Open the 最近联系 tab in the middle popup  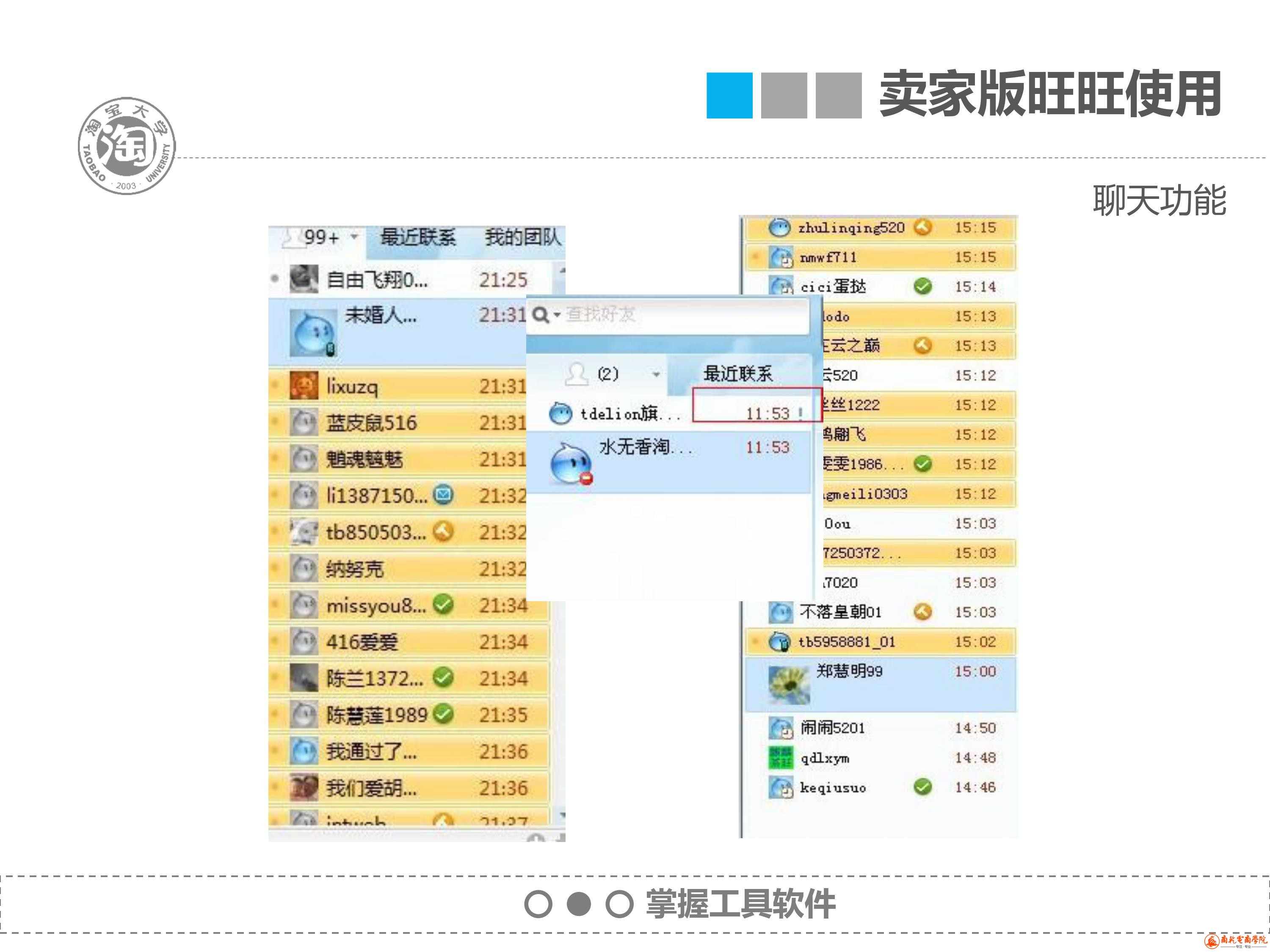point(738,374)
